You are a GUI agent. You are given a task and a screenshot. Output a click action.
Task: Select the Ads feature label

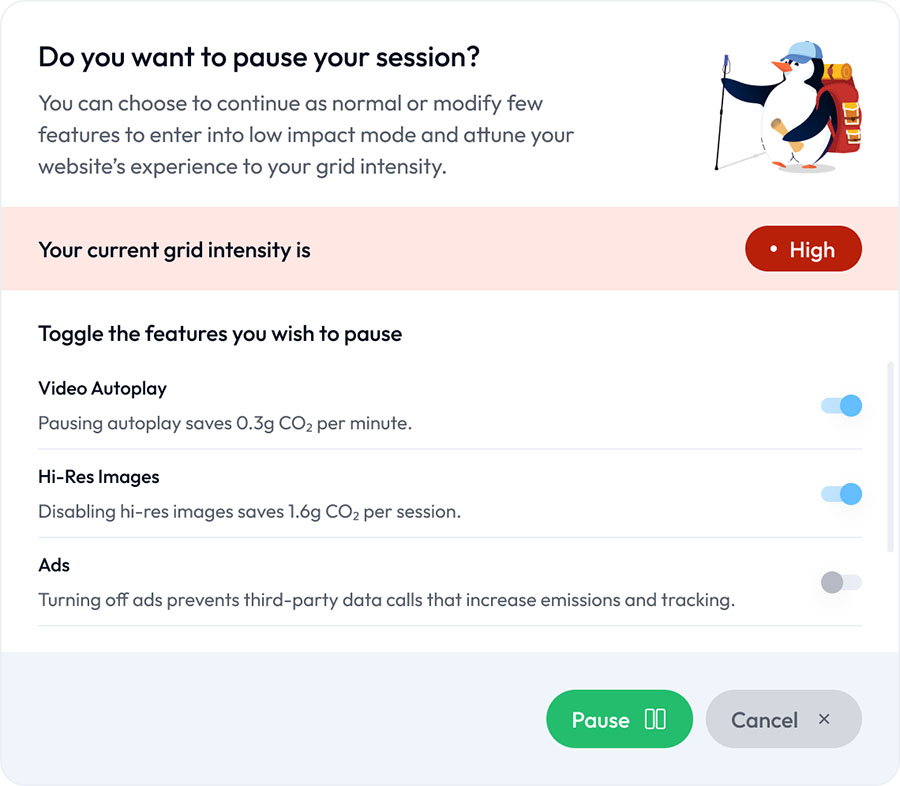point(54,565)
